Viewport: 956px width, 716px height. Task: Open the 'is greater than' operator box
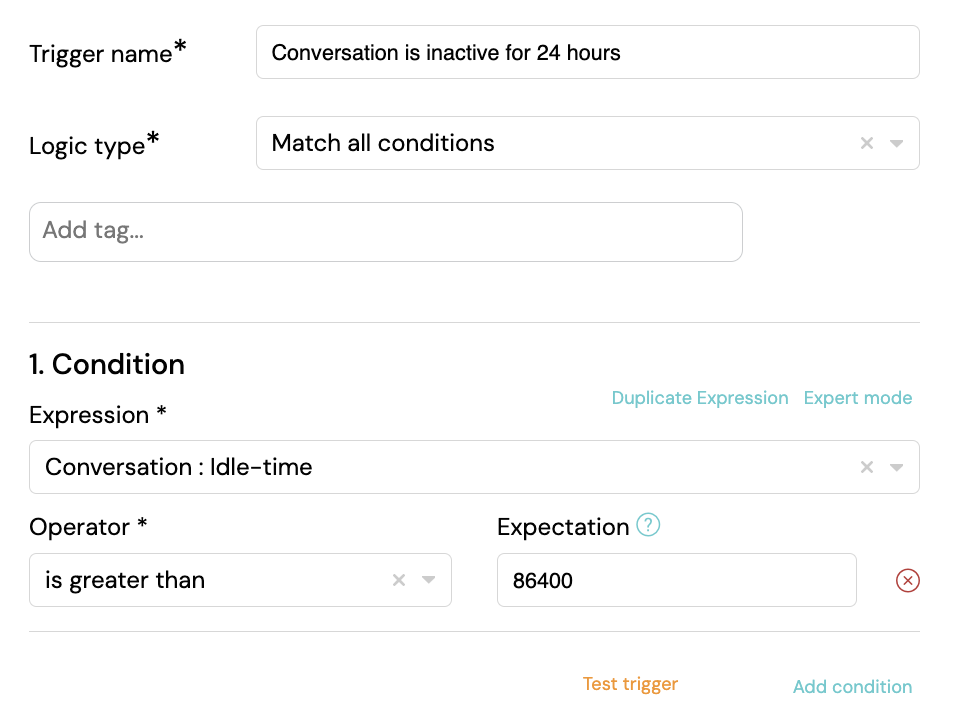click(240, 580)
